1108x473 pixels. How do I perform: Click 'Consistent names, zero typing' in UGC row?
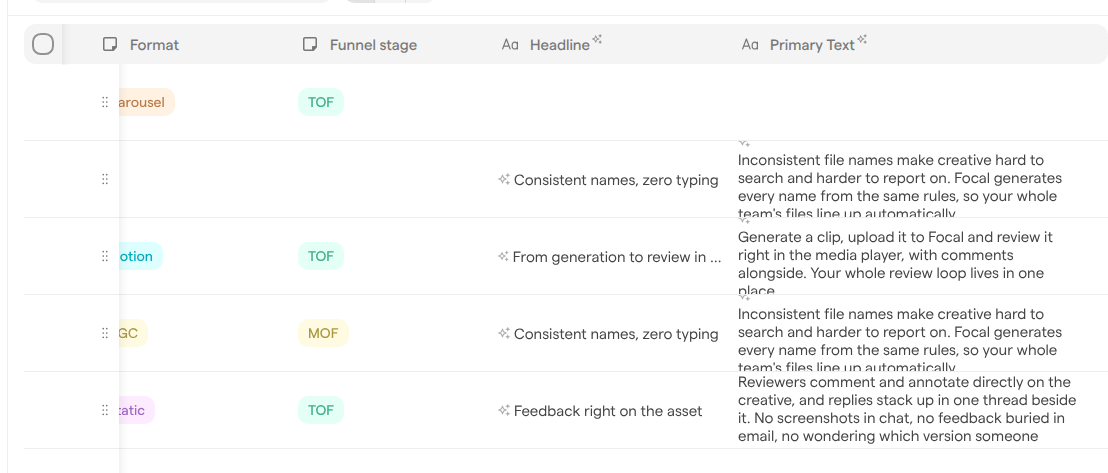(x=616, y=334)
